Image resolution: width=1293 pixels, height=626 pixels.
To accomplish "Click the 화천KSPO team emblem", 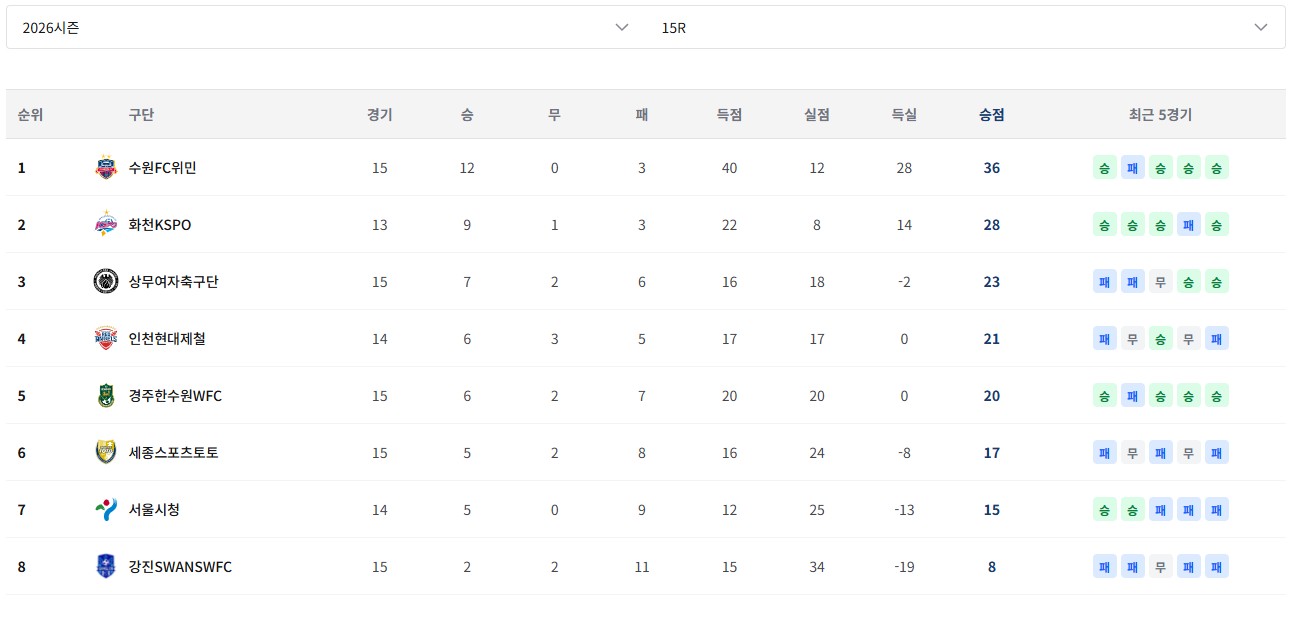I will click(x=105, y=225).
